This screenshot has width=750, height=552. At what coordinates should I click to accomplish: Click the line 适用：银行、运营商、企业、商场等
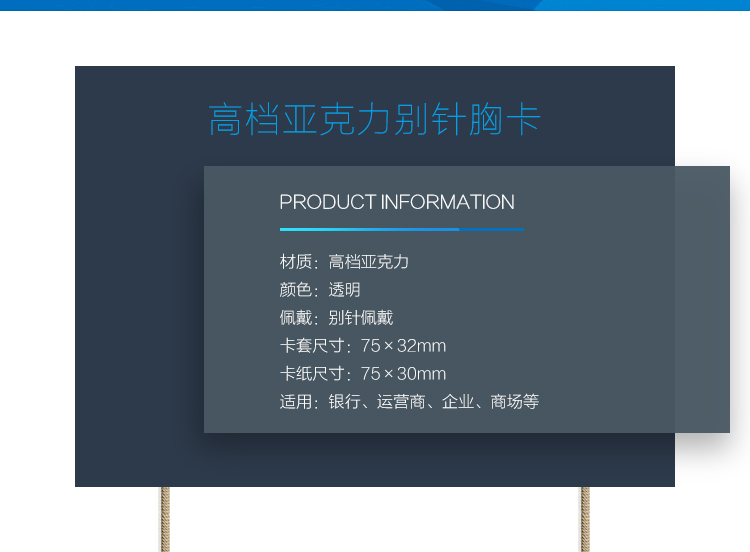[409, 401]
